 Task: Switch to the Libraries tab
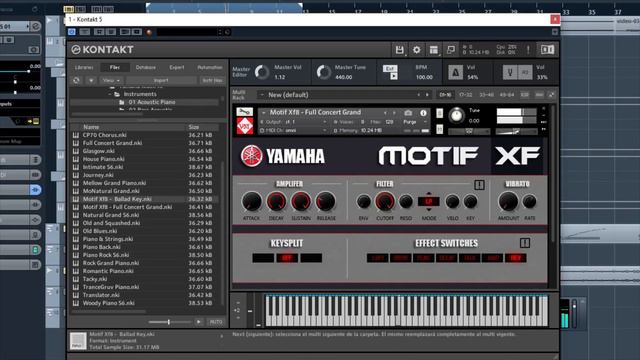[x=84, y=67]
